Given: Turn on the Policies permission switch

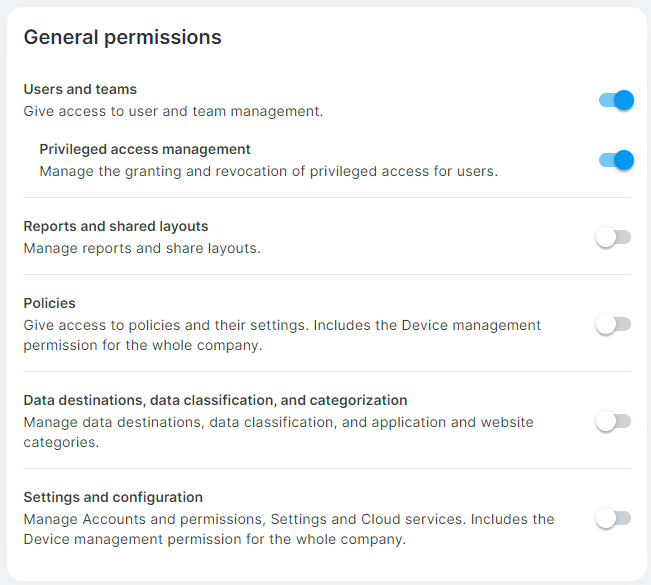Looking at the screenshot, I should (614, 324).
